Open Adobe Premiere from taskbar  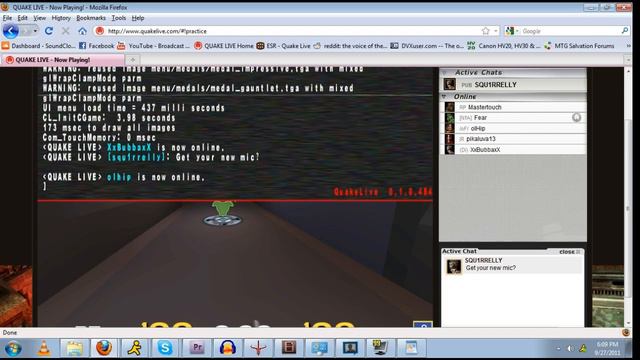click(x=197, y=348)
